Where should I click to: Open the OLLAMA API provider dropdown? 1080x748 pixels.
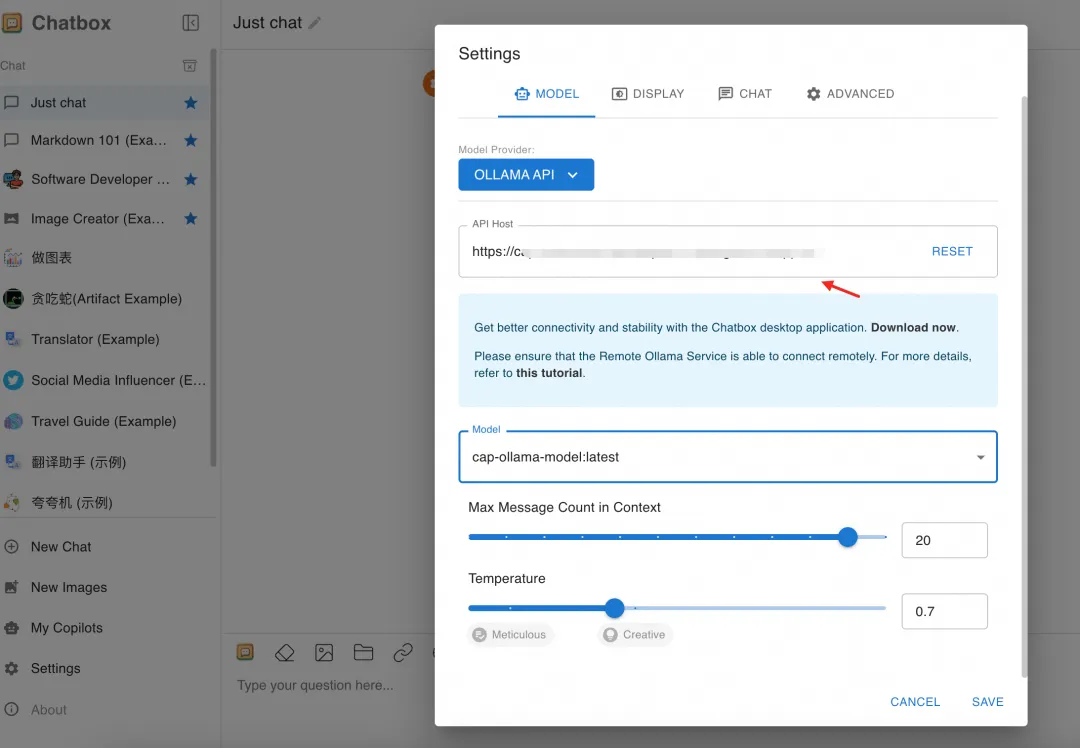coord(526,175)
